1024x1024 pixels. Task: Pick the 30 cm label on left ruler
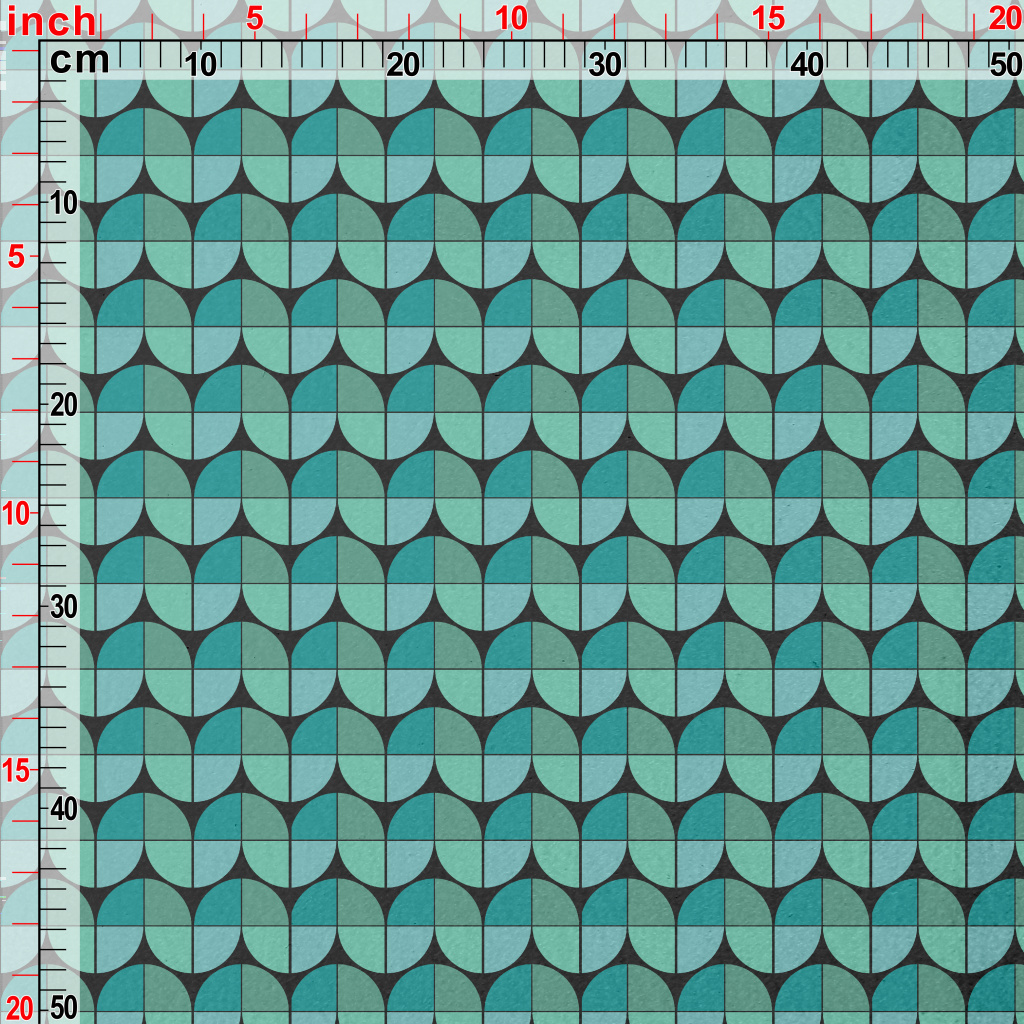coord(64,607)
